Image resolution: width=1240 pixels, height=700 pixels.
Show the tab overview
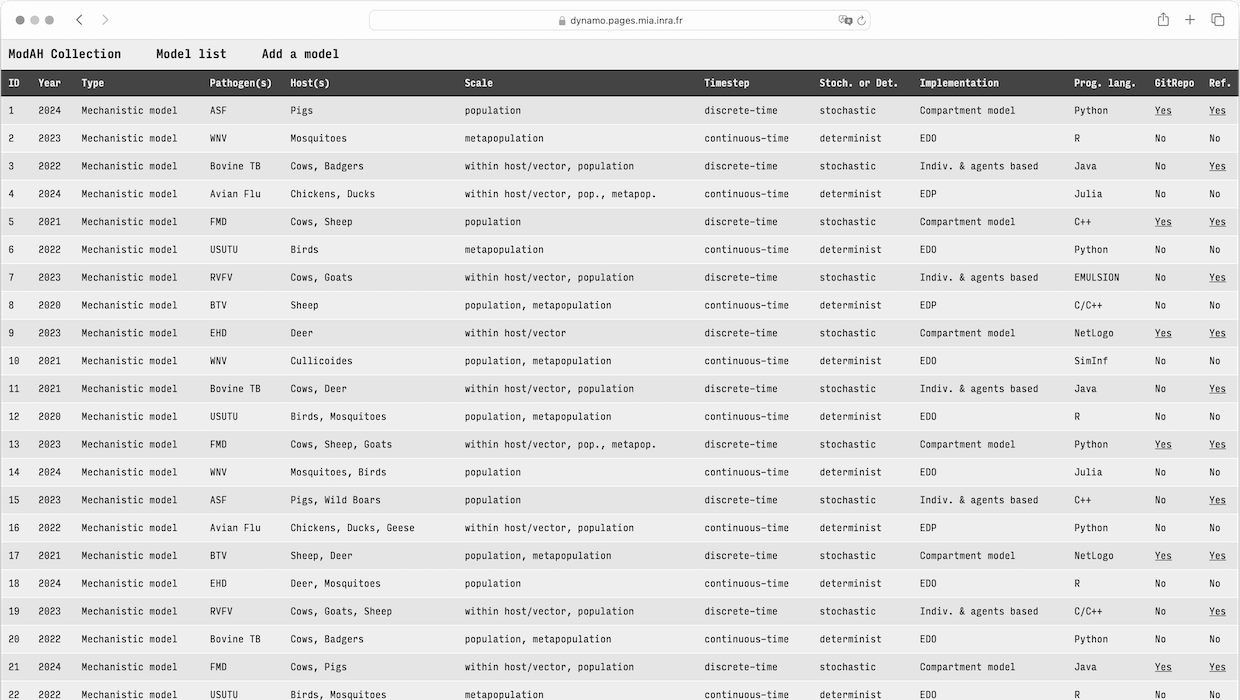(x=1217, y=20)
